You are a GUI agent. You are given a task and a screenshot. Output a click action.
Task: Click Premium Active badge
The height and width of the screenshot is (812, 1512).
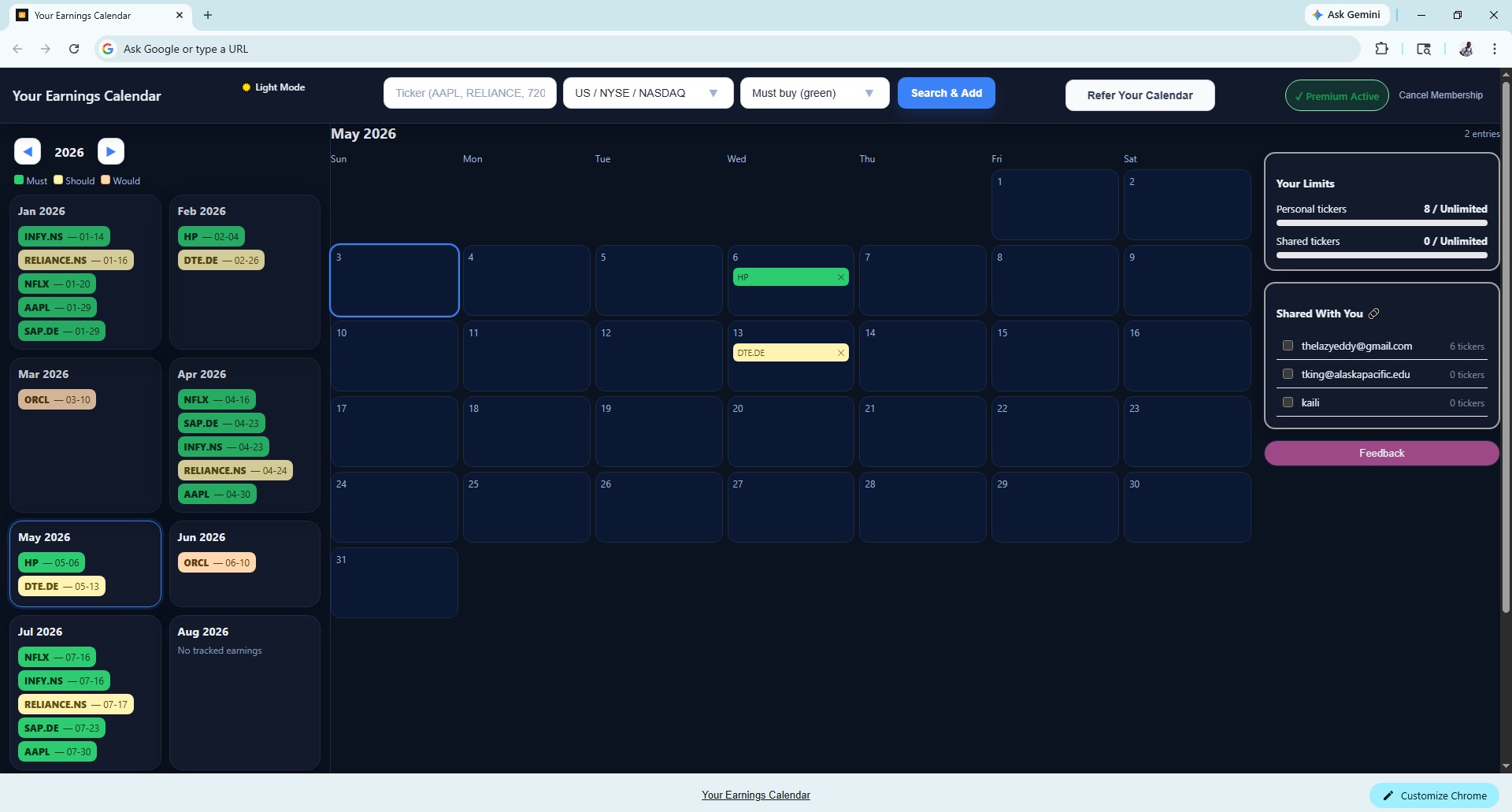pyautogui.click(x=1337, y=96)
